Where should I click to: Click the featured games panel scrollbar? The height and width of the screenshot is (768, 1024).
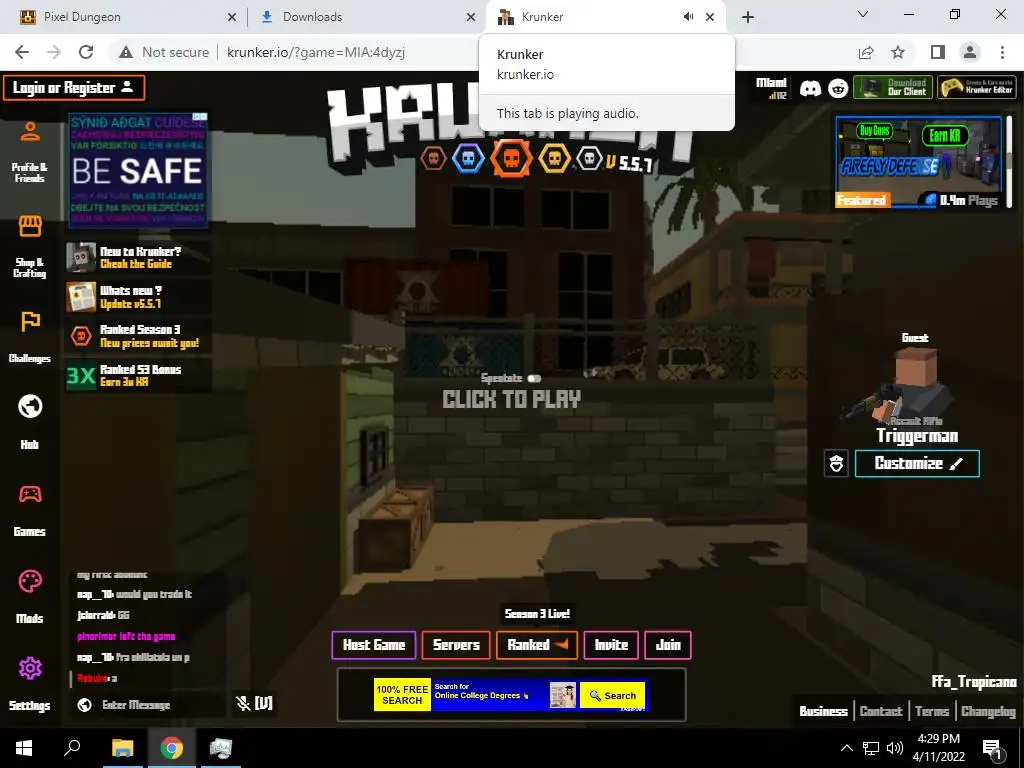click(x=1010, y=162)
